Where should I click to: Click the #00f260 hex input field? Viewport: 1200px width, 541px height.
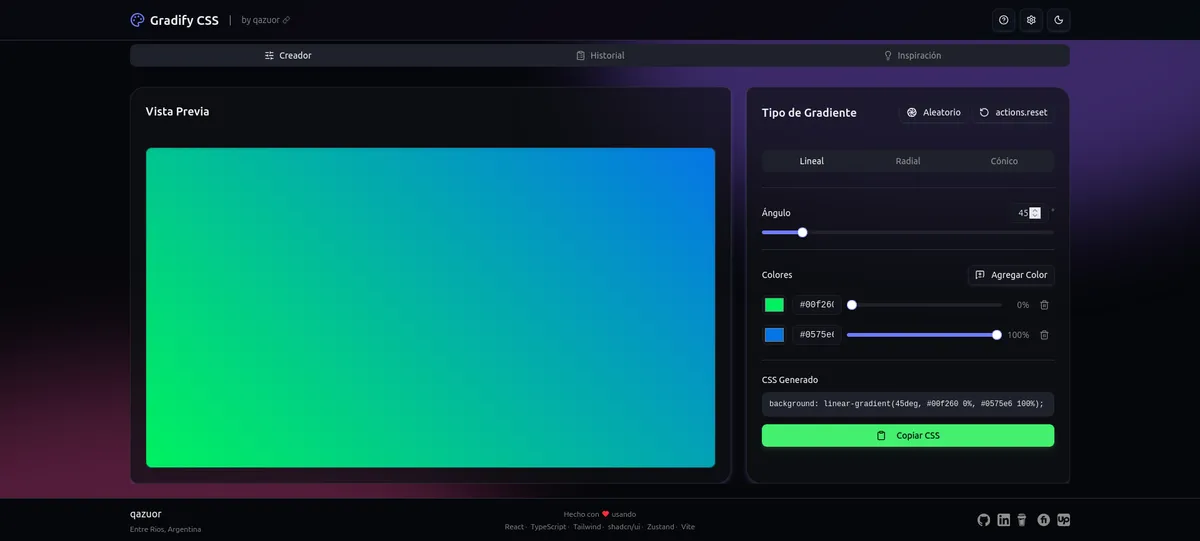click(816, 305)
